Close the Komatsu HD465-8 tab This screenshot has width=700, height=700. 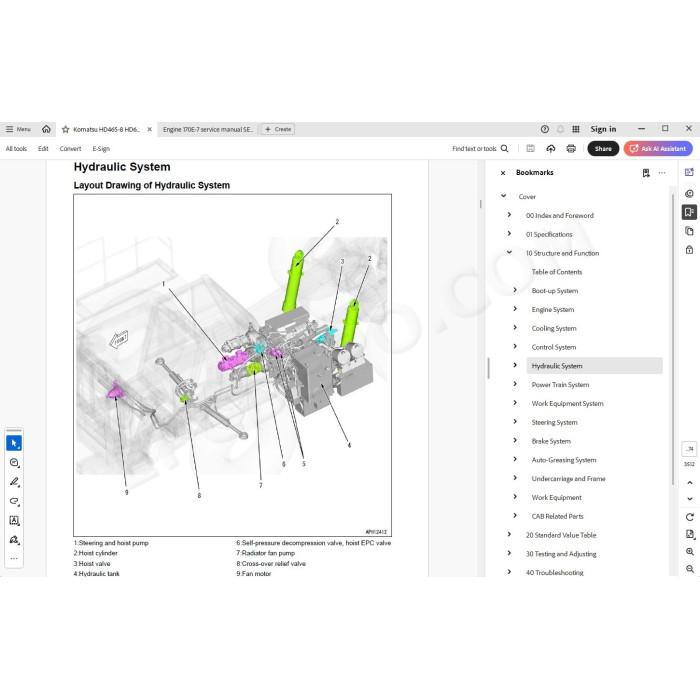pyautogui.click(x=150, y=129)
